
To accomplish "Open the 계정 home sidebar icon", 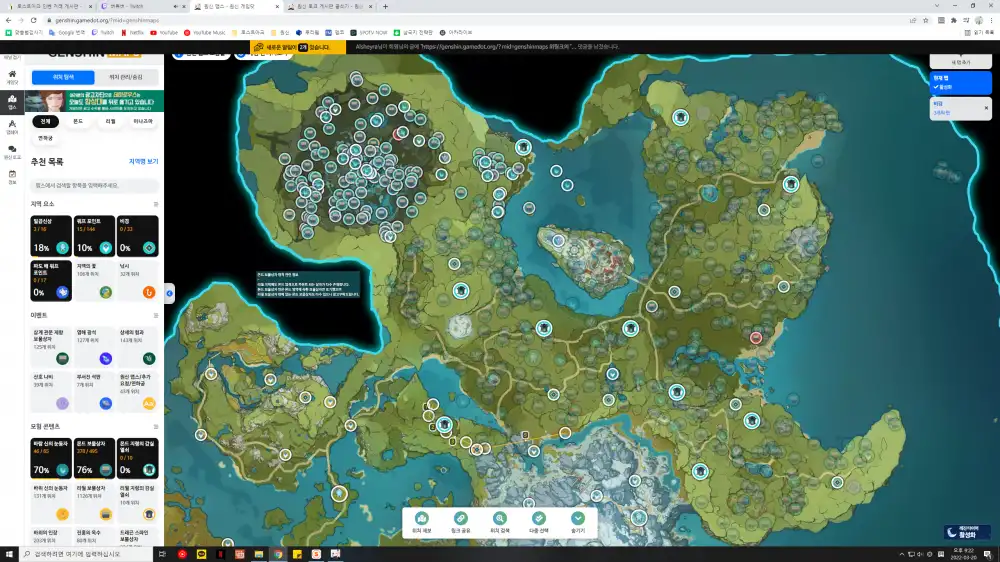I will pyautogui.click(x=12, y=76).
